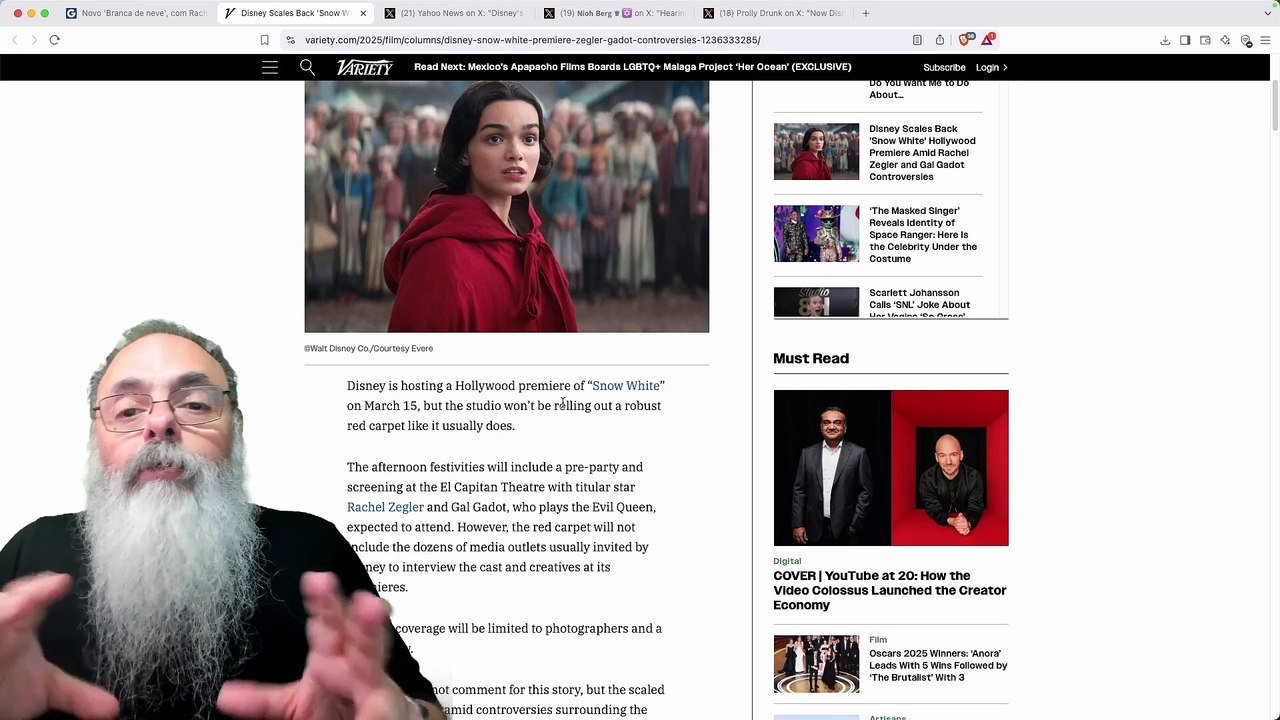Viewport: 1280px width, 720px height.
Task: Click the 'Must Read' heading
Action: pos(811,358)
